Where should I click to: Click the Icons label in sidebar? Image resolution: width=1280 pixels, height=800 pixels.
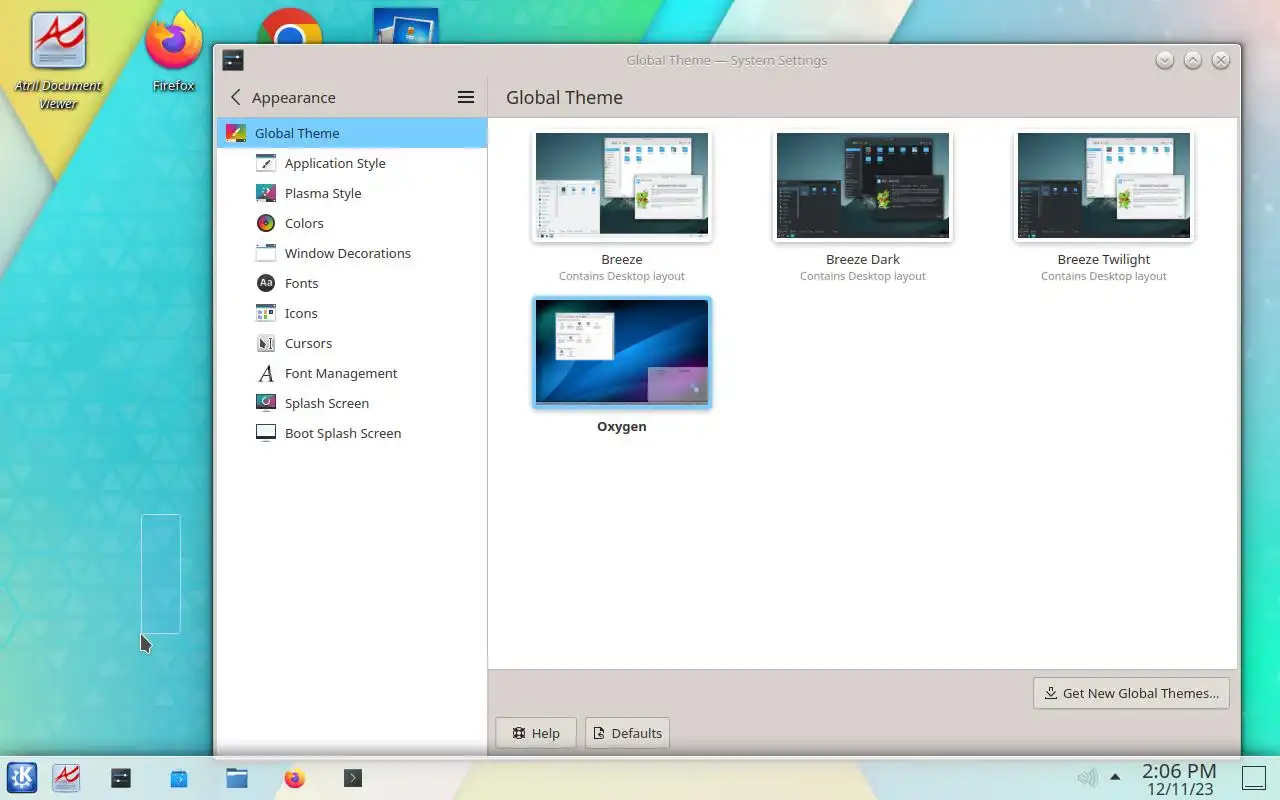click(x=301, y=313)
